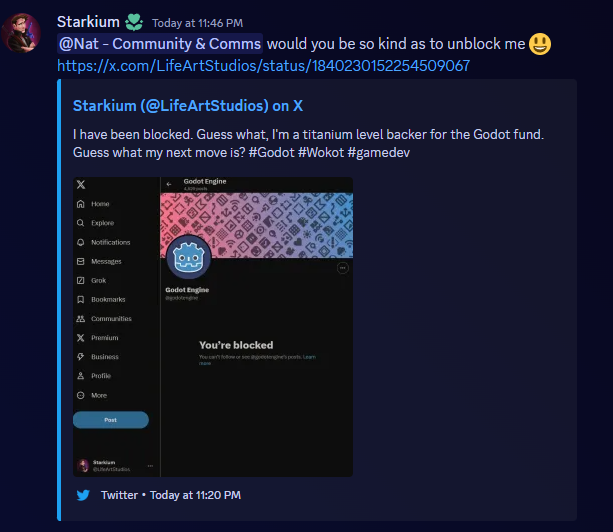The height and width of the screenshot is (532, 613).
Task: Open the embedded tweet screenshot image
Action: (213, 327)
